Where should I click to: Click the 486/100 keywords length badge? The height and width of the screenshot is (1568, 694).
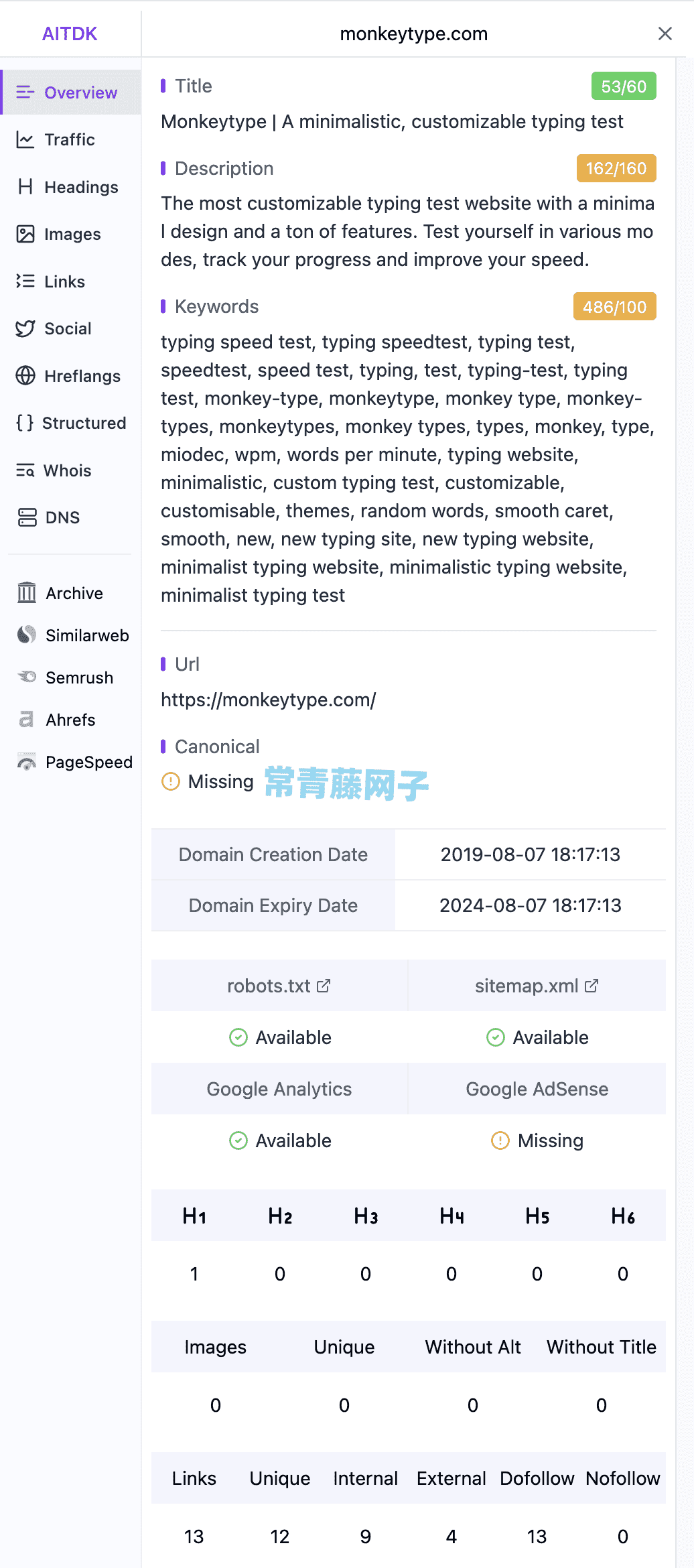tap(615, 307)
